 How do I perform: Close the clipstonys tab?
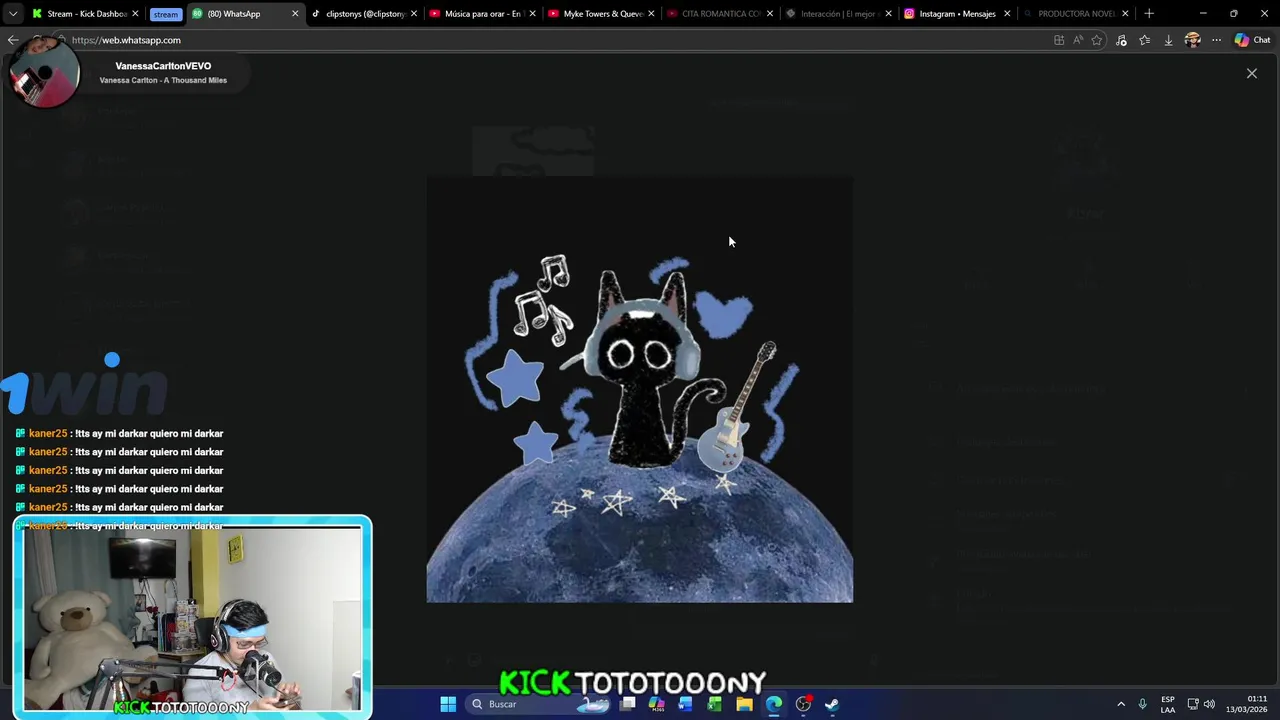pyautogui.click(x=414, y=14)
